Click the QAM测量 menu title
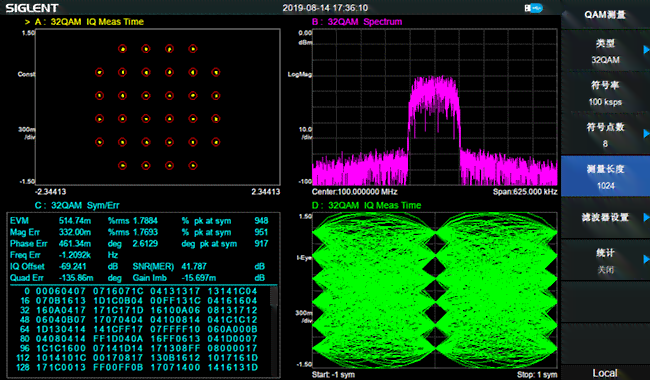 [605, 15]
